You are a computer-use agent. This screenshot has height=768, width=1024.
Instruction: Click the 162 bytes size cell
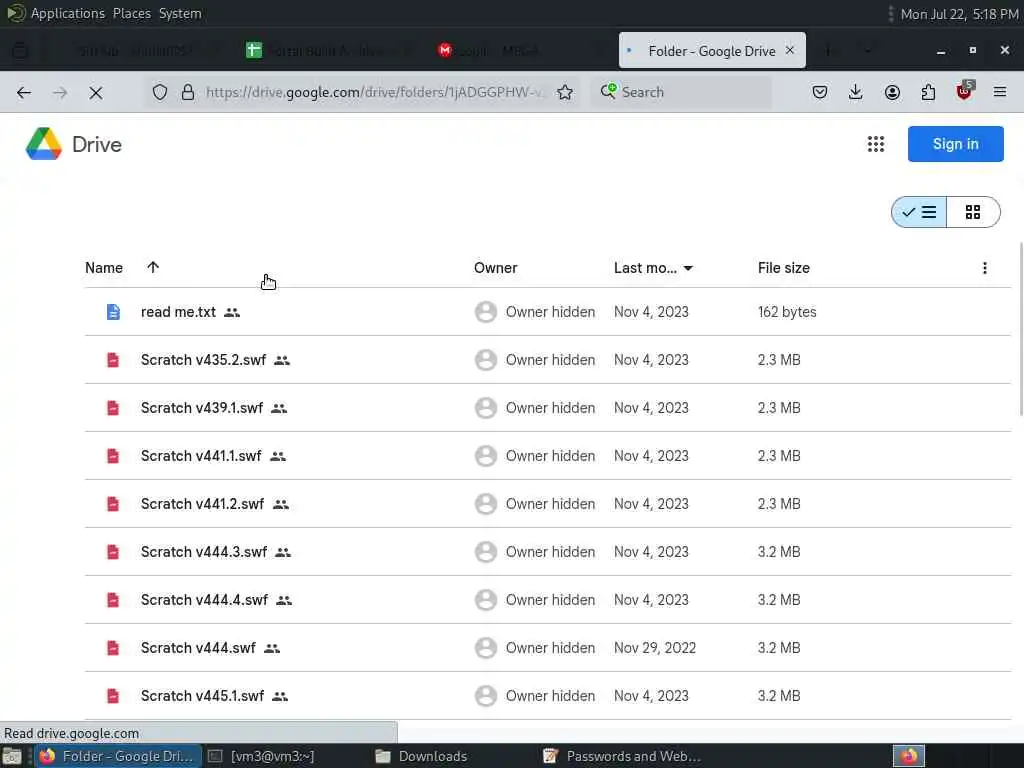tap(787, 312)
